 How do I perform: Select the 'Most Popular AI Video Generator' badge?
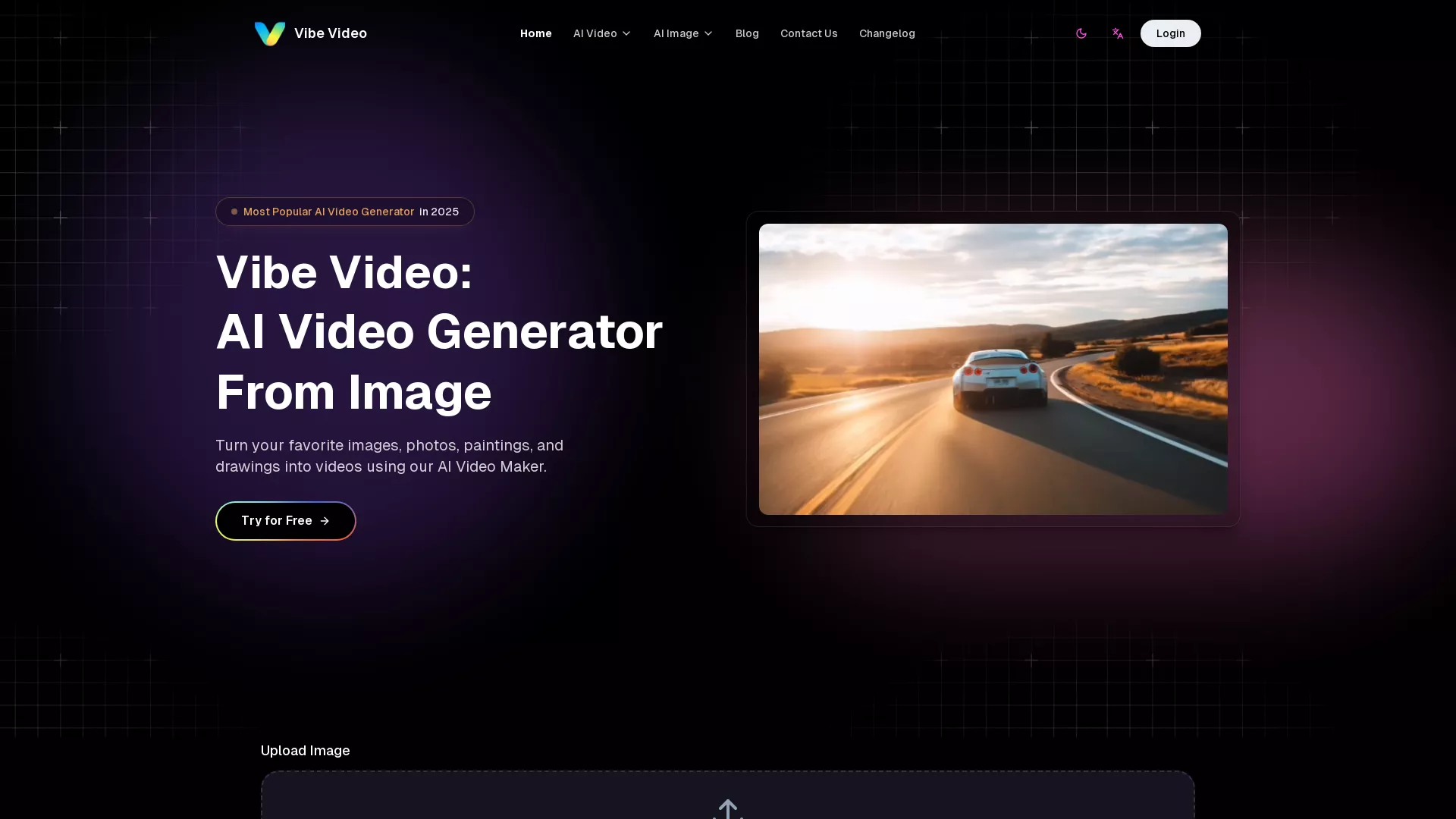[344, 212]
